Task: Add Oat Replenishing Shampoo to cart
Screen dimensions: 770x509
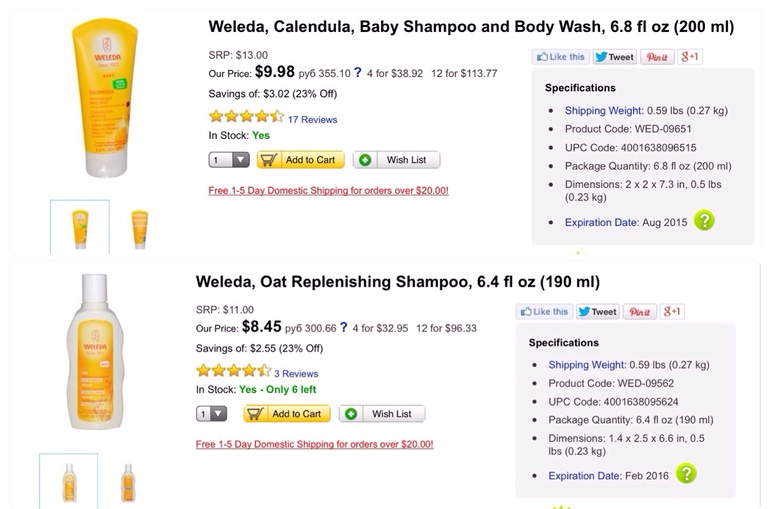Action: coord(286,414)
